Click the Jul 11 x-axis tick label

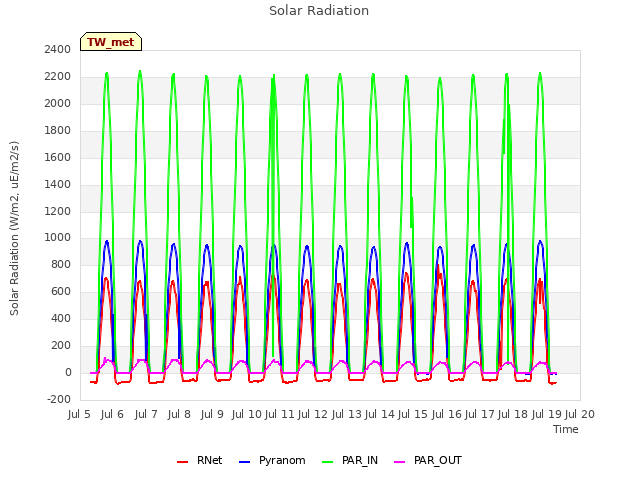280,414
